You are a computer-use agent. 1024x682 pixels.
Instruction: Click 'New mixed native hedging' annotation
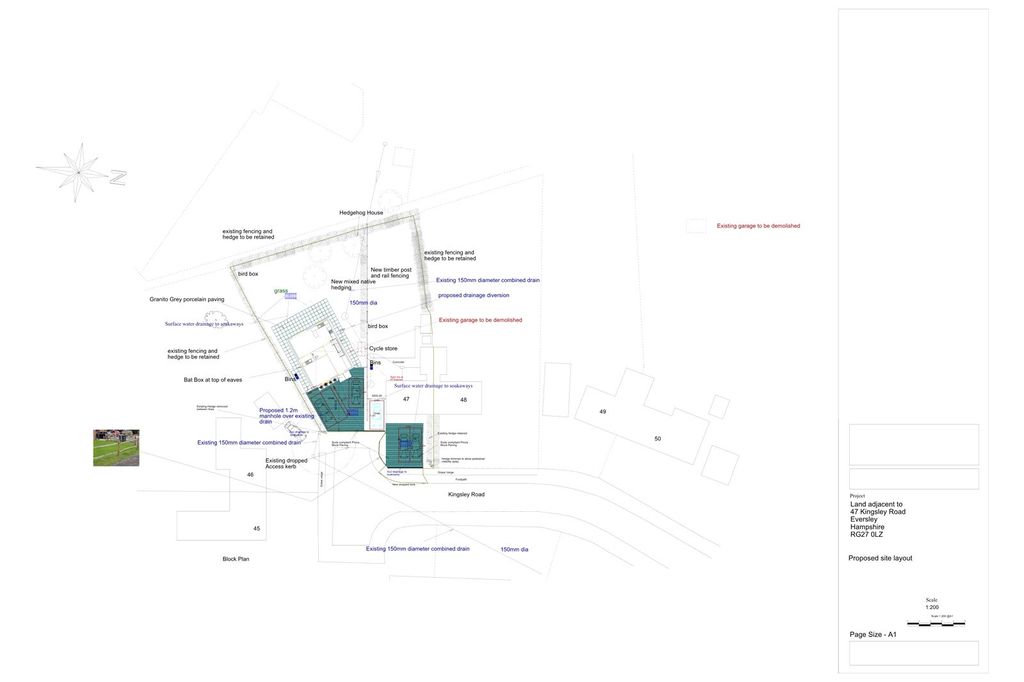[x=353, y=285]
